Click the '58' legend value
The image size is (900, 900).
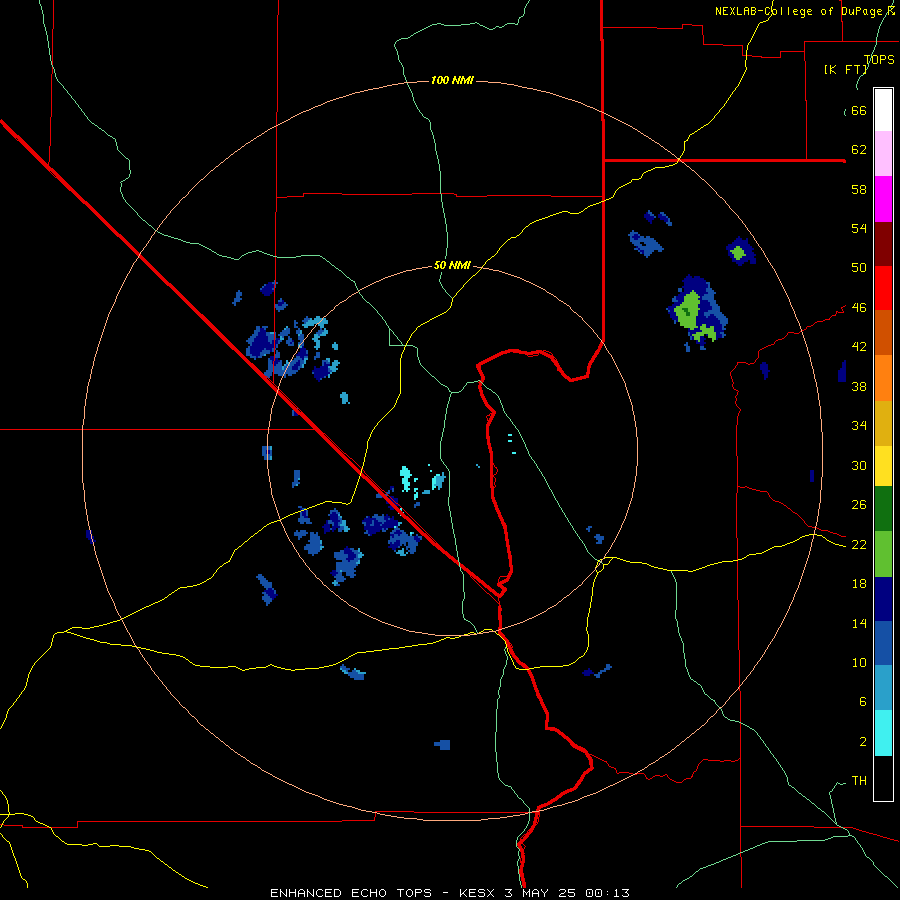(x=859, y=189)
